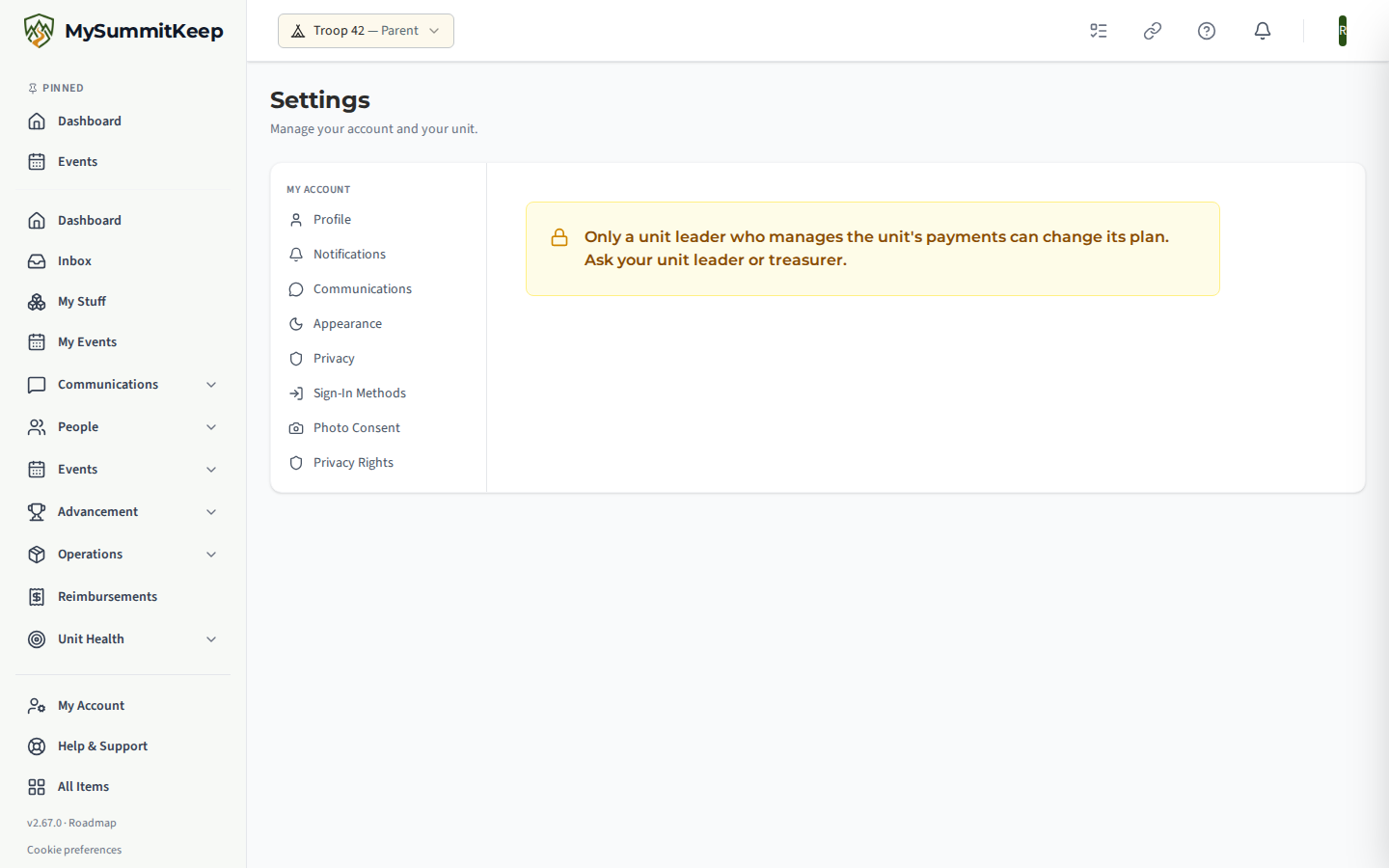This screenshot has width=1389, height=868.
Task: Open Cookie preferences
Action: tap(74, 850)
